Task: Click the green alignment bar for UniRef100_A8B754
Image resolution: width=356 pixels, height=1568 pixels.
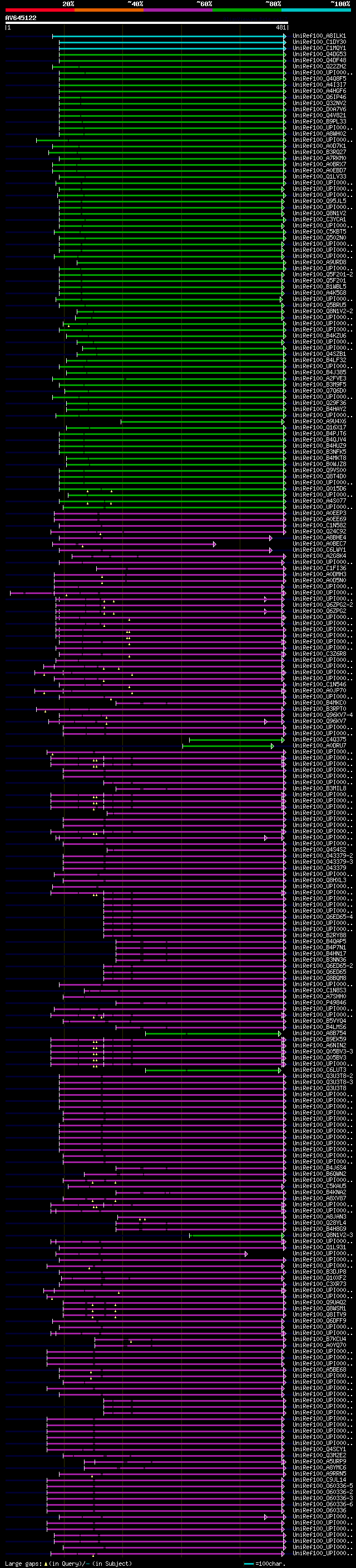Action: [x=213, y=1033]
